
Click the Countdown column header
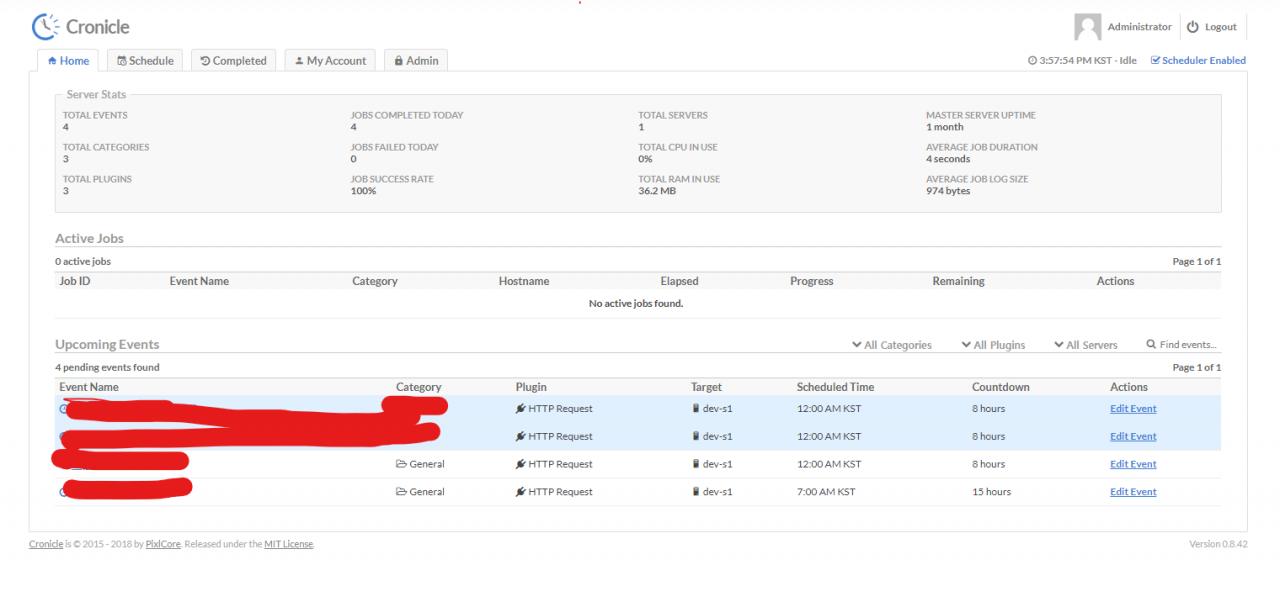1000,387
